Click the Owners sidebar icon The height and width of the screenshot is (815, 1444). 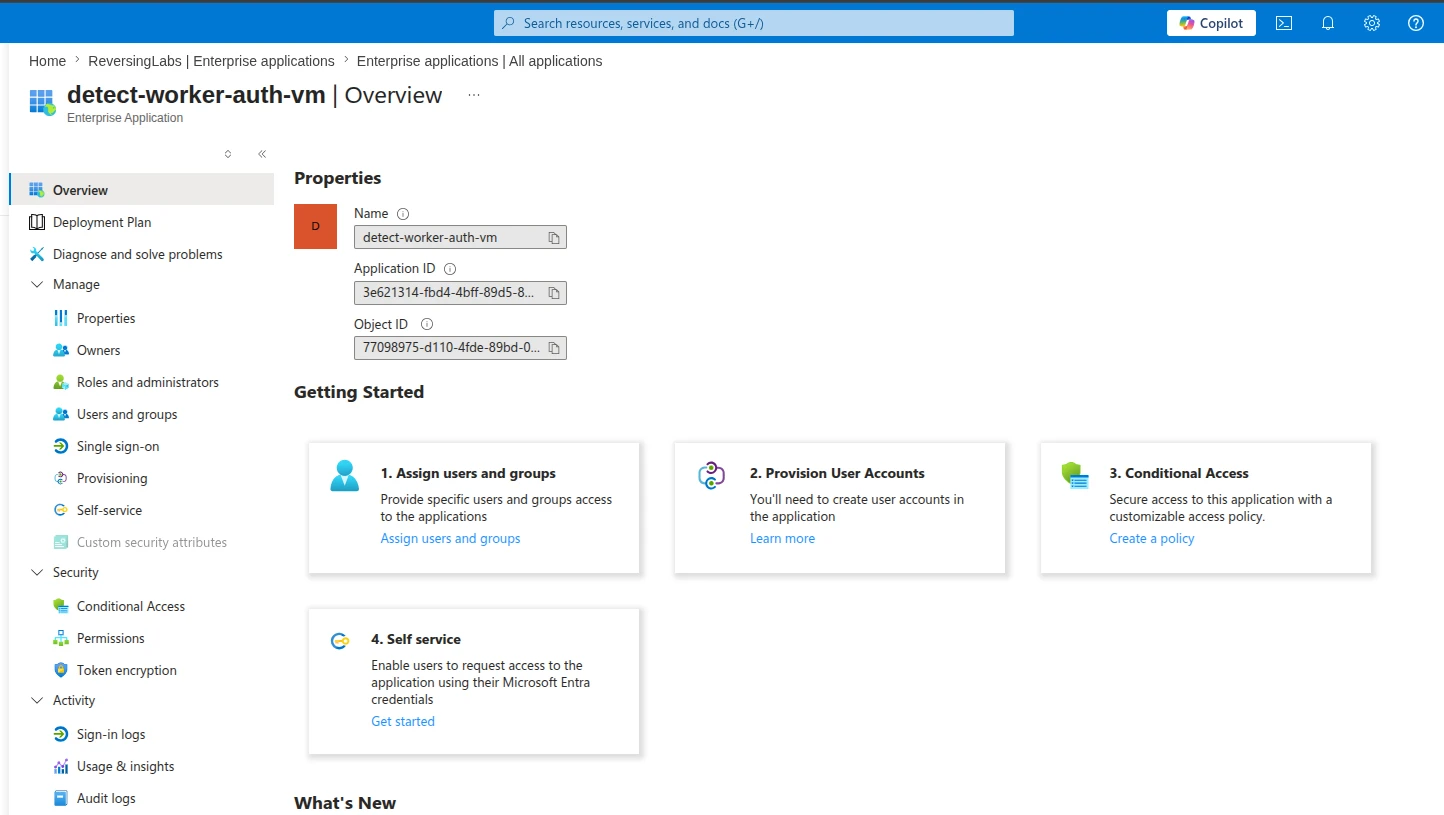60,350
